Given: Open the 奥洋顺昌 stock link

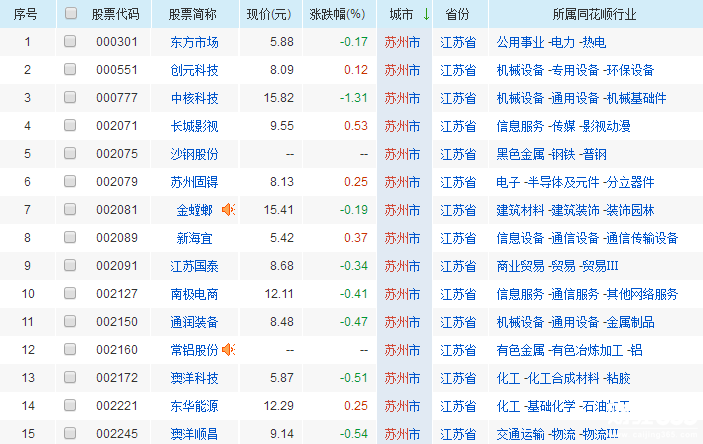Looking at the screenshot, I should 194,434.
